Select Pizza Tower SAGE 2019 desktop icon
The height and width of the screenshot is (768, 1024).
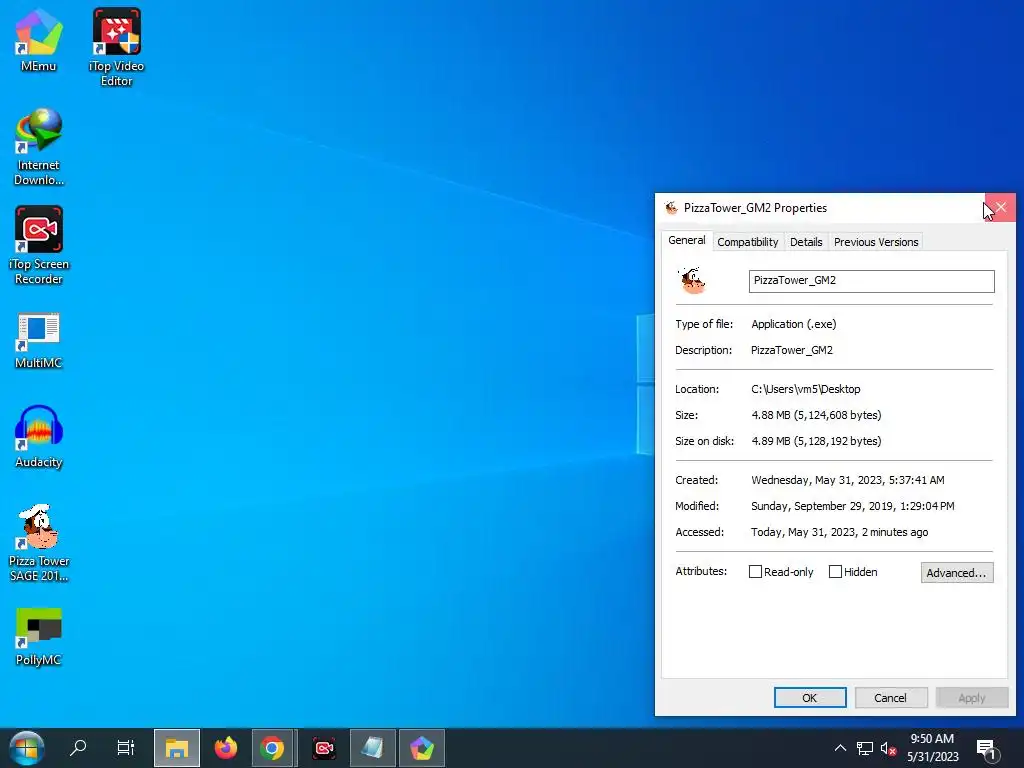coord(39,543)
